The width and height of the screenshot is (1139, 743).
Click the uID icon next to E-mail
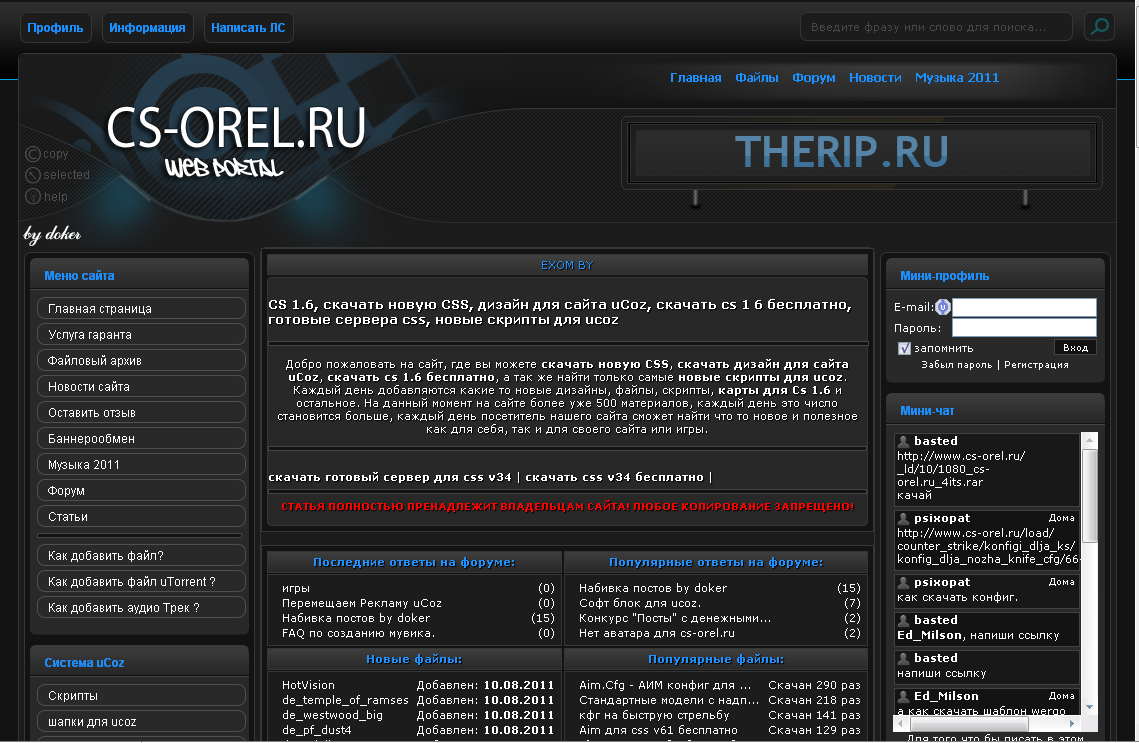coord(943,307)
